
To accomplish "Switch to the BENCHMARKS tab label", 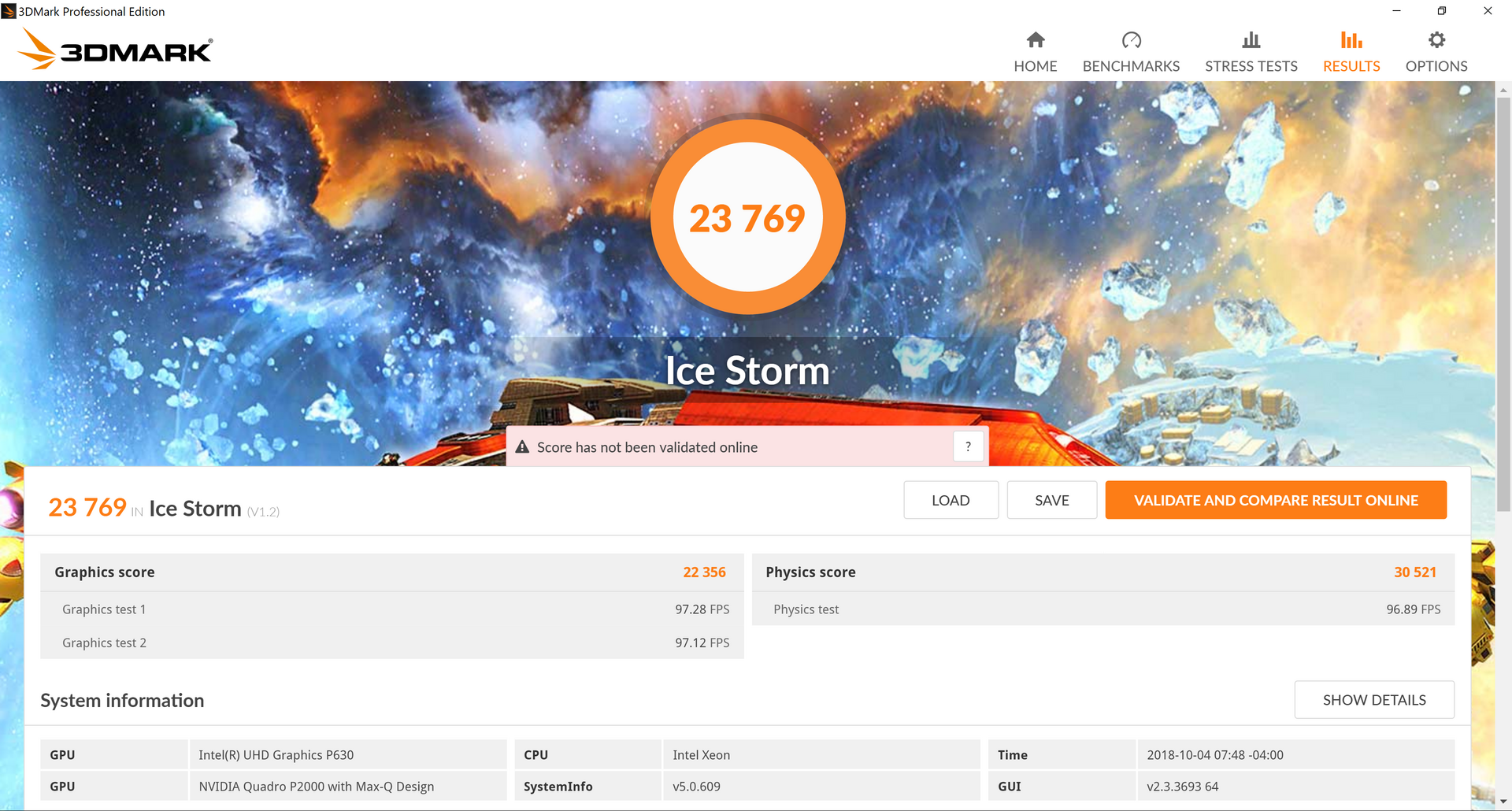I will click(x=1131, y=66).
